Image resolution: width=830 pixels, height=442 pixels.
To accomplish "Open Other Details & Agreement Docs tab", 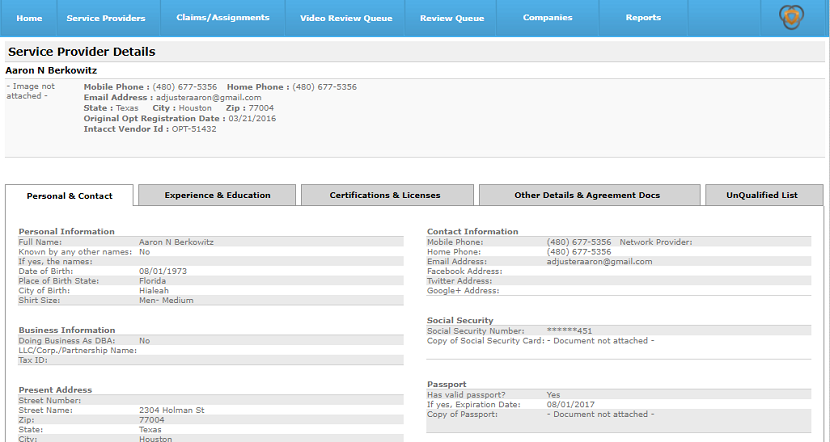I will pos(587,195).
